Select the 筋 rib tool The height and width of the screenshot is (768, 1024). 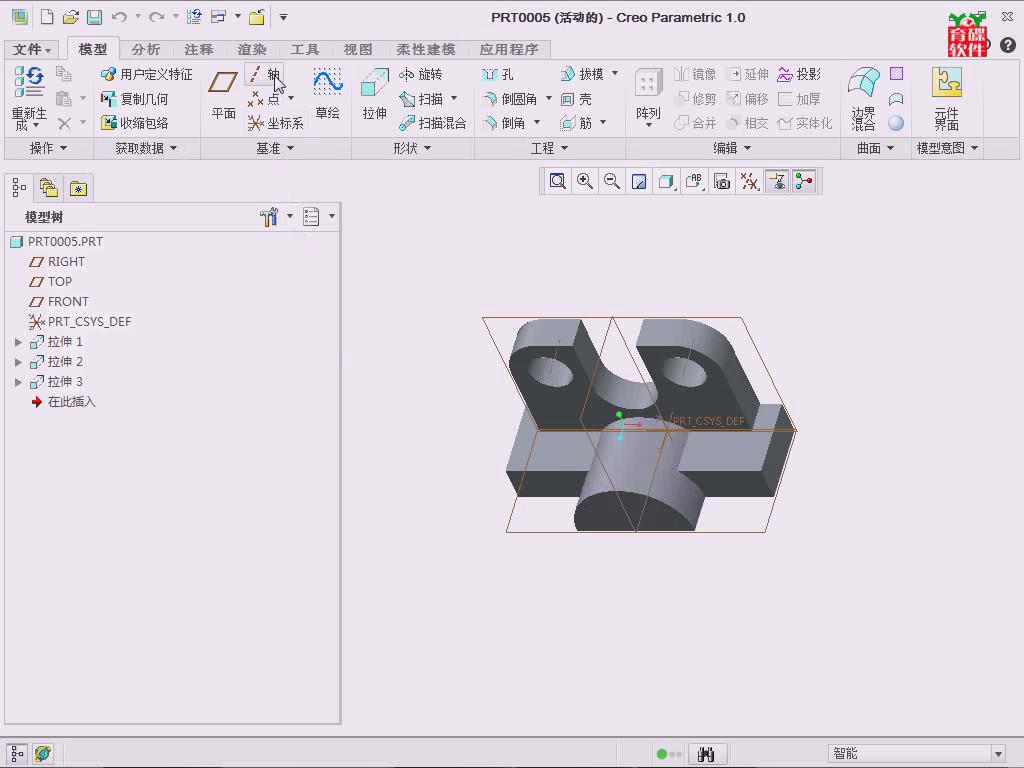pyautogui.click(x=576, y=123)
